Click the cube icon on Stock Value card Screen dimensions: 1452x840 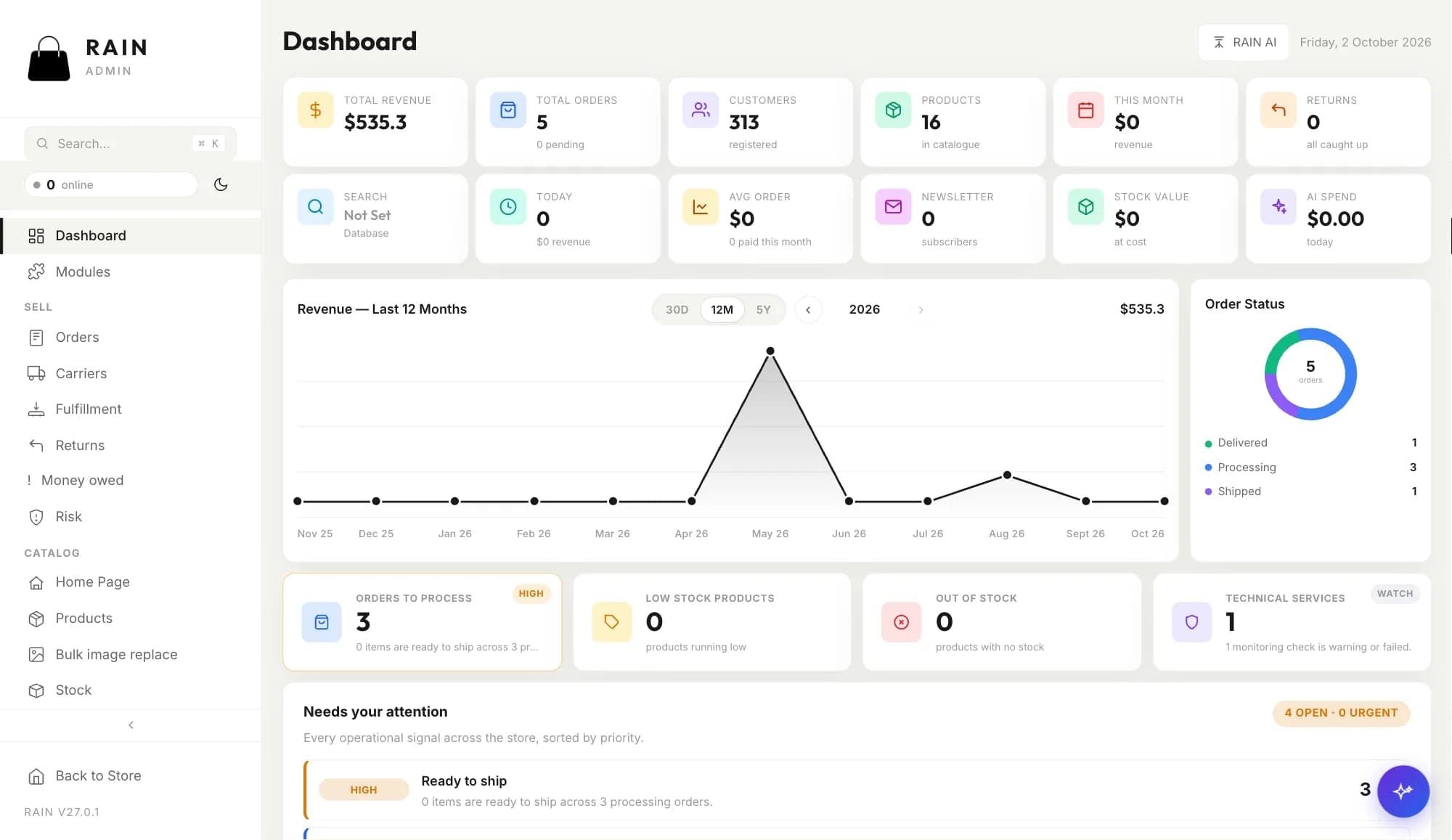coord(1086,207)
